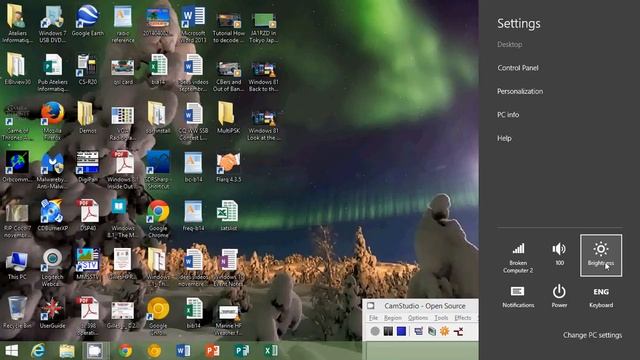Open the Power options icon

click(x=559, y=297)
